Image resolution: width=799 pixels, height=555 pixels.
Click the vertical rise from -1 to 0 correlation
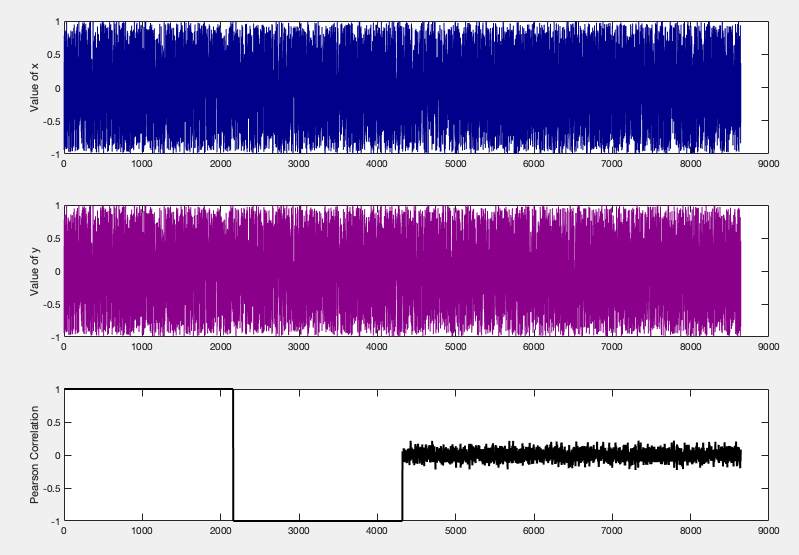tap(402, 487)
